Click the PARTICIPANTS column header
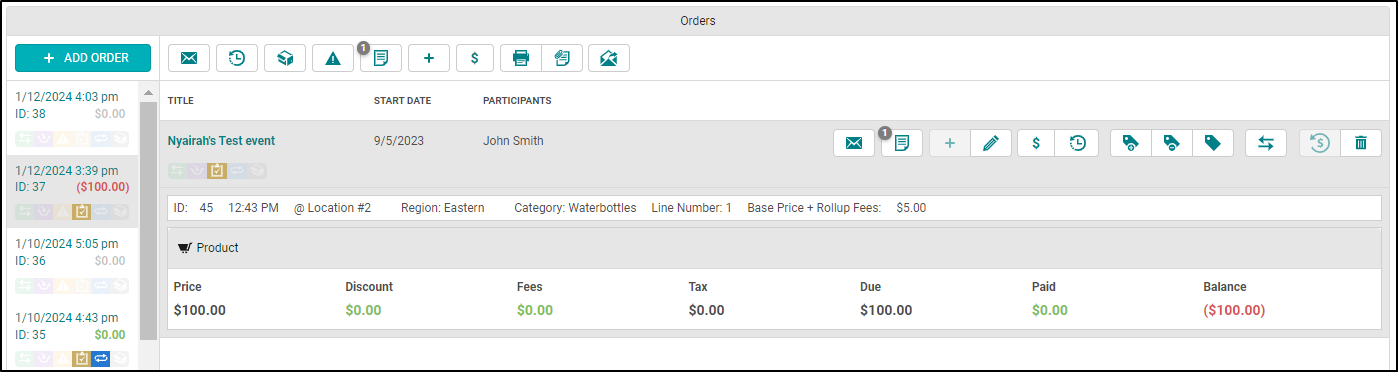 [517, 101]
